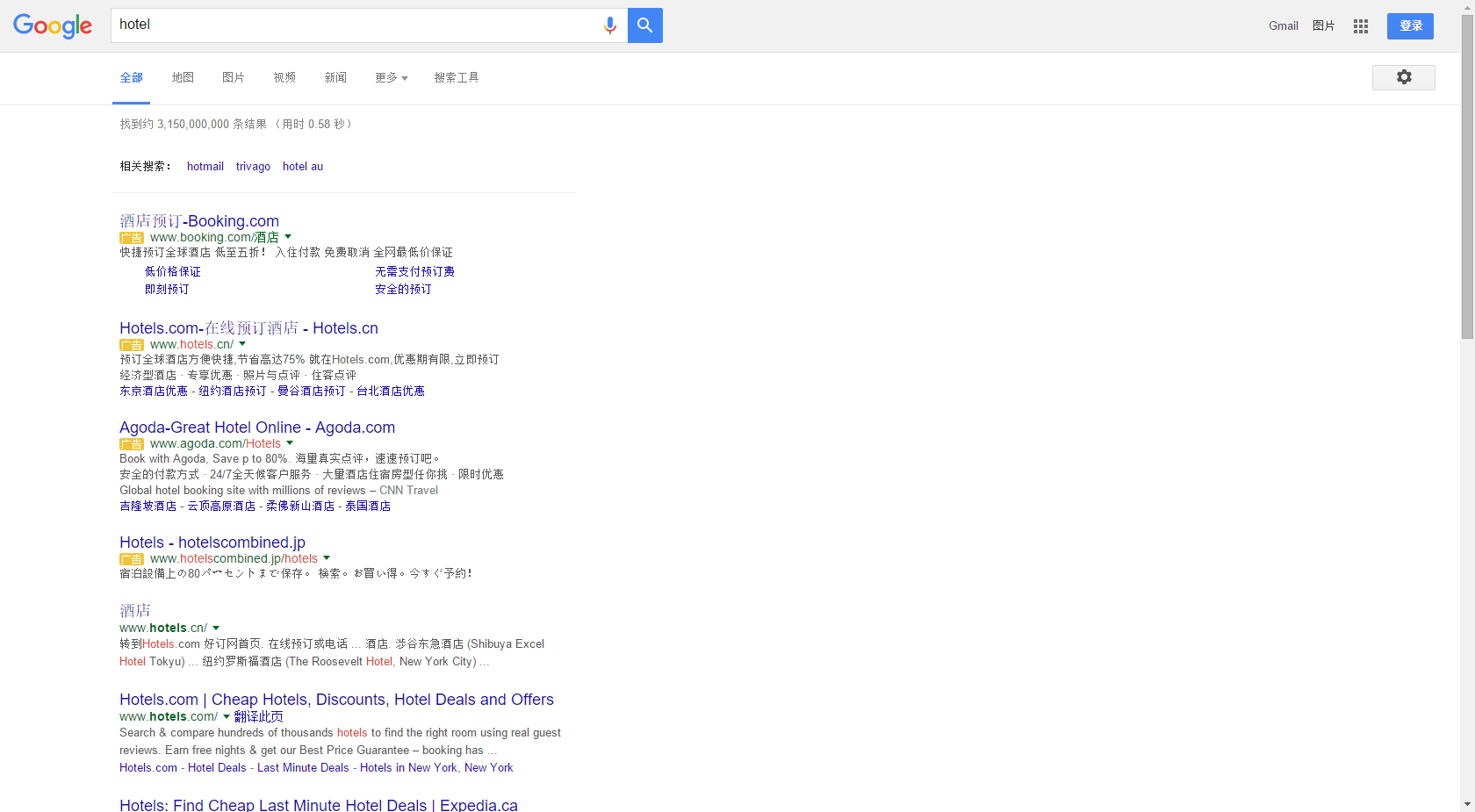
Task: Open 即刻预订 sitelink
Action: point(167,290)
